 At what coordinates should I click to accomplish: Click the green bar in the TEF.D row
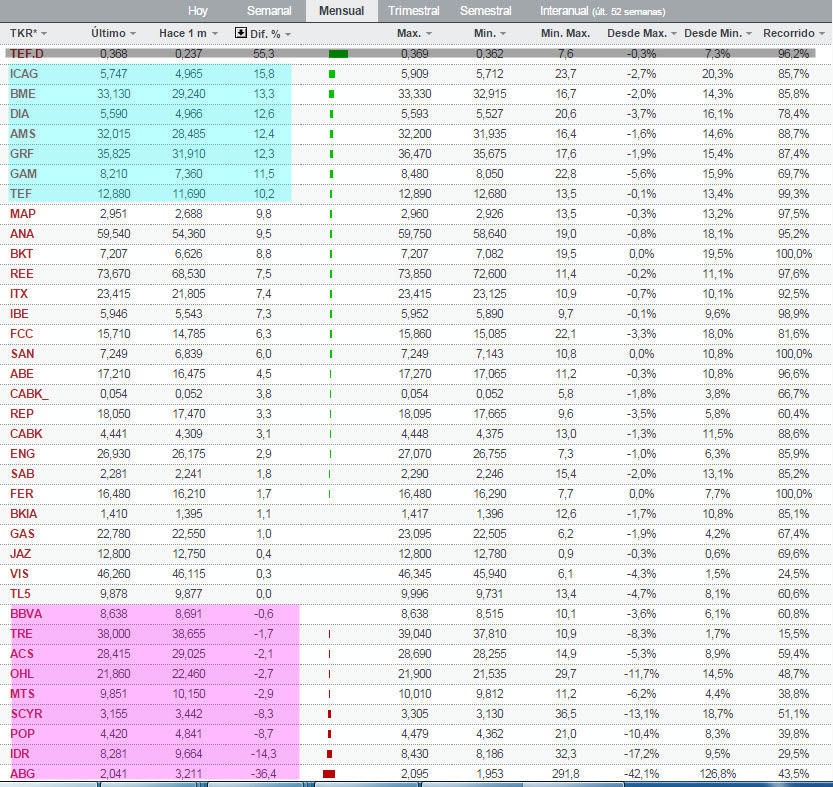click(338, 53)
